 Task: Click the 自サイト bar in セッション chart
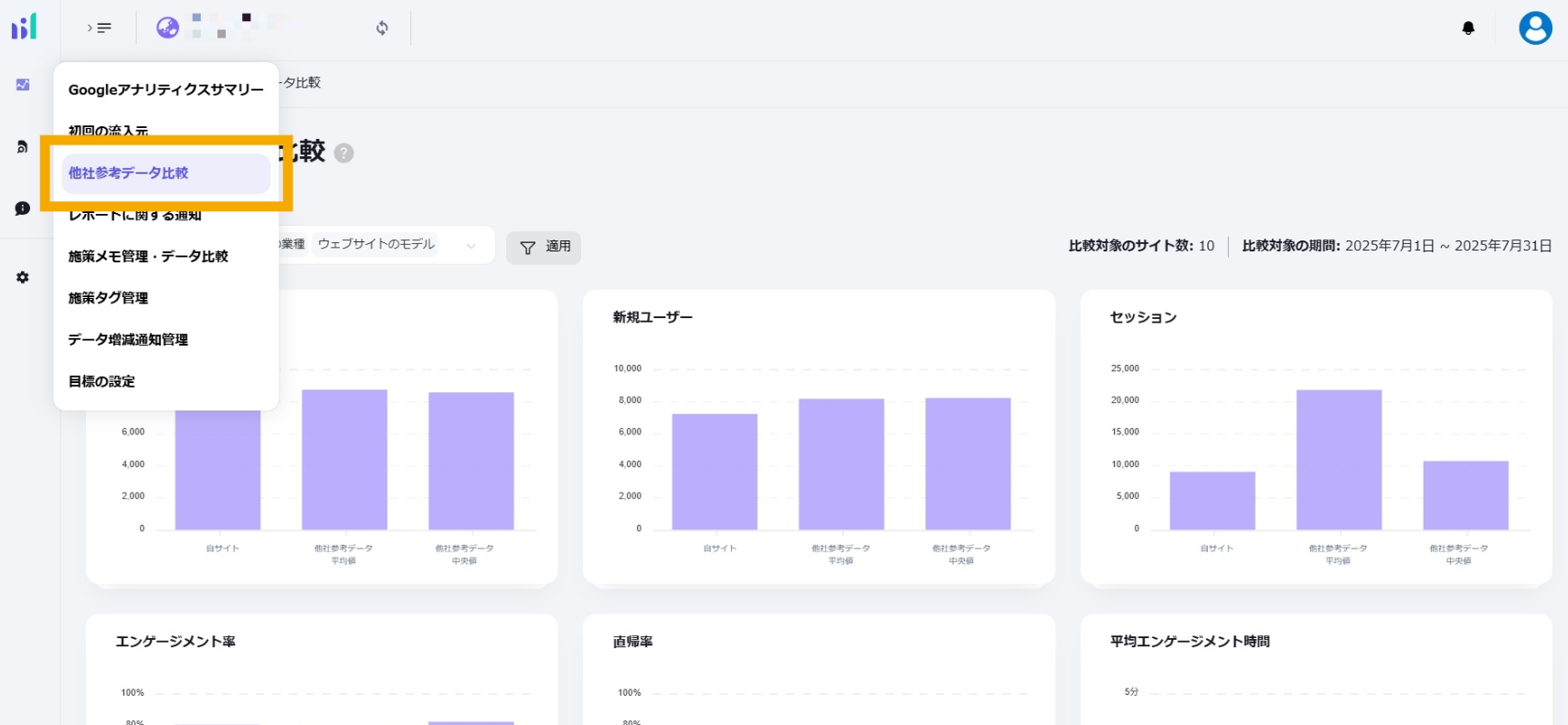(1212, 500)
